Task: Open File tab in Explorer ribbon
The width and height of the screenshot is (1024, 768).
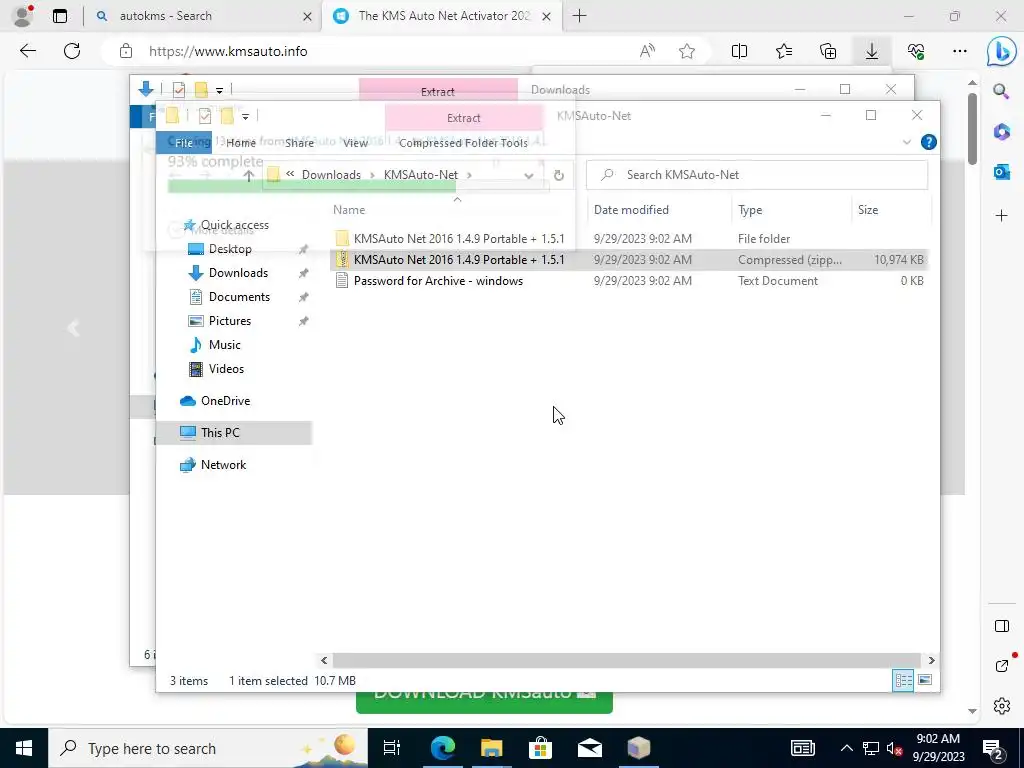Action: coord(184,142)
